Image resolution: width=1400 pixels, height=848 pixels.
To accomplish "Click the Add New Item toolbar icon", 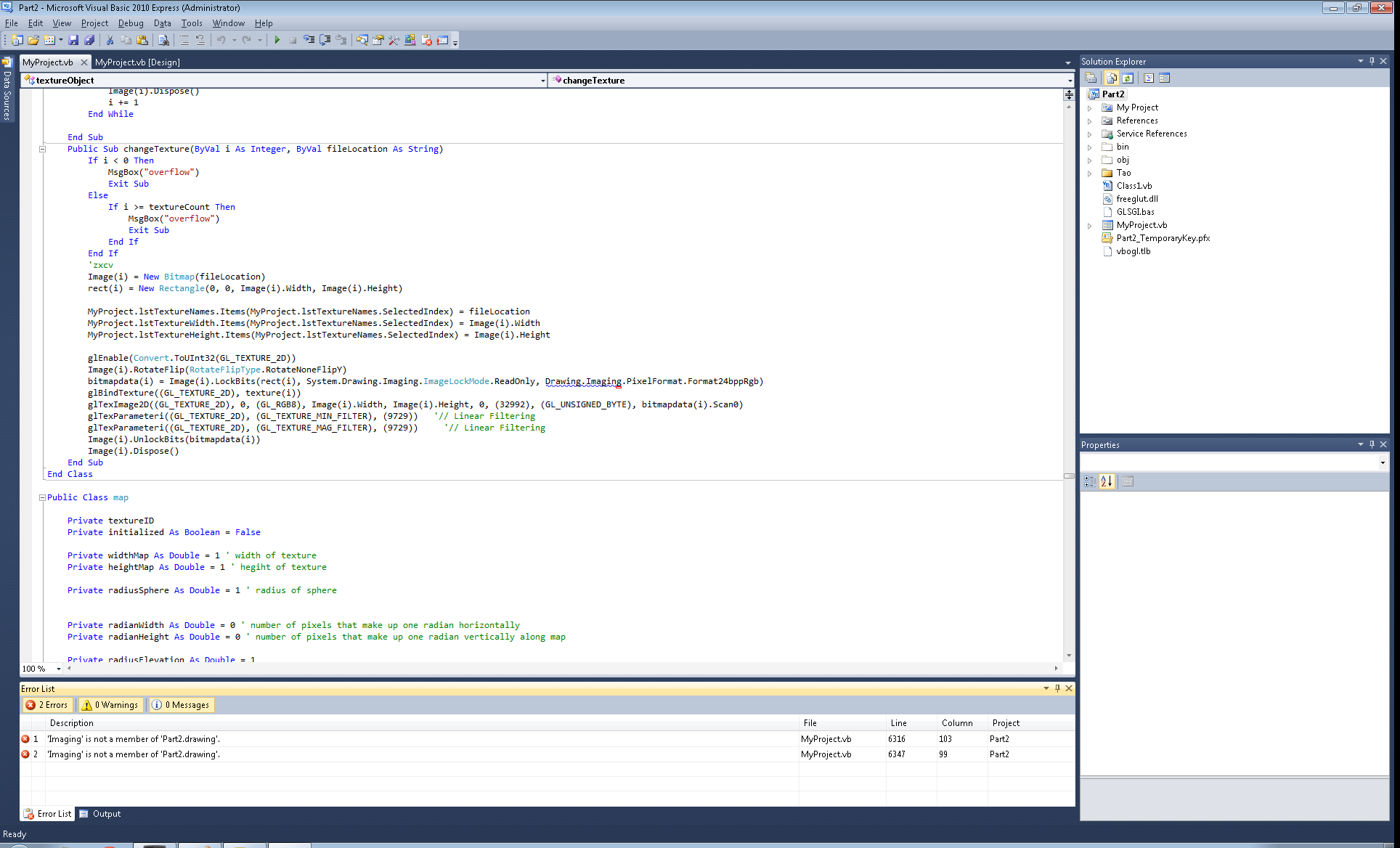I will point(49,40).
